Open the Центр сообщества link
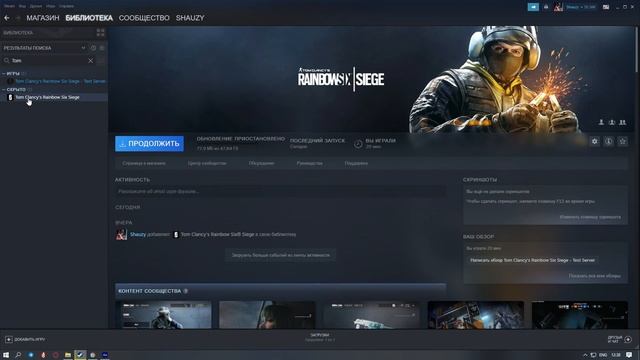The height and width of the screenshot is (360, 640). coord(207,163)
